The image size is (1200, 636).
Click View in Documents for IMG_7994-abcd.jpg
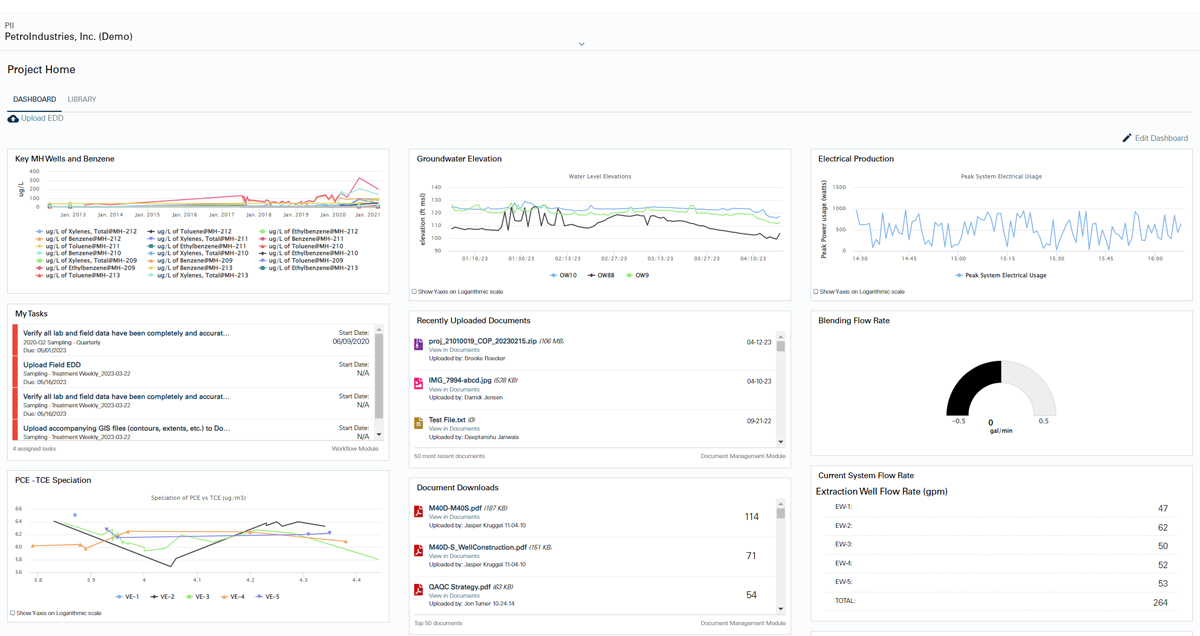click(x=454, y=389)
